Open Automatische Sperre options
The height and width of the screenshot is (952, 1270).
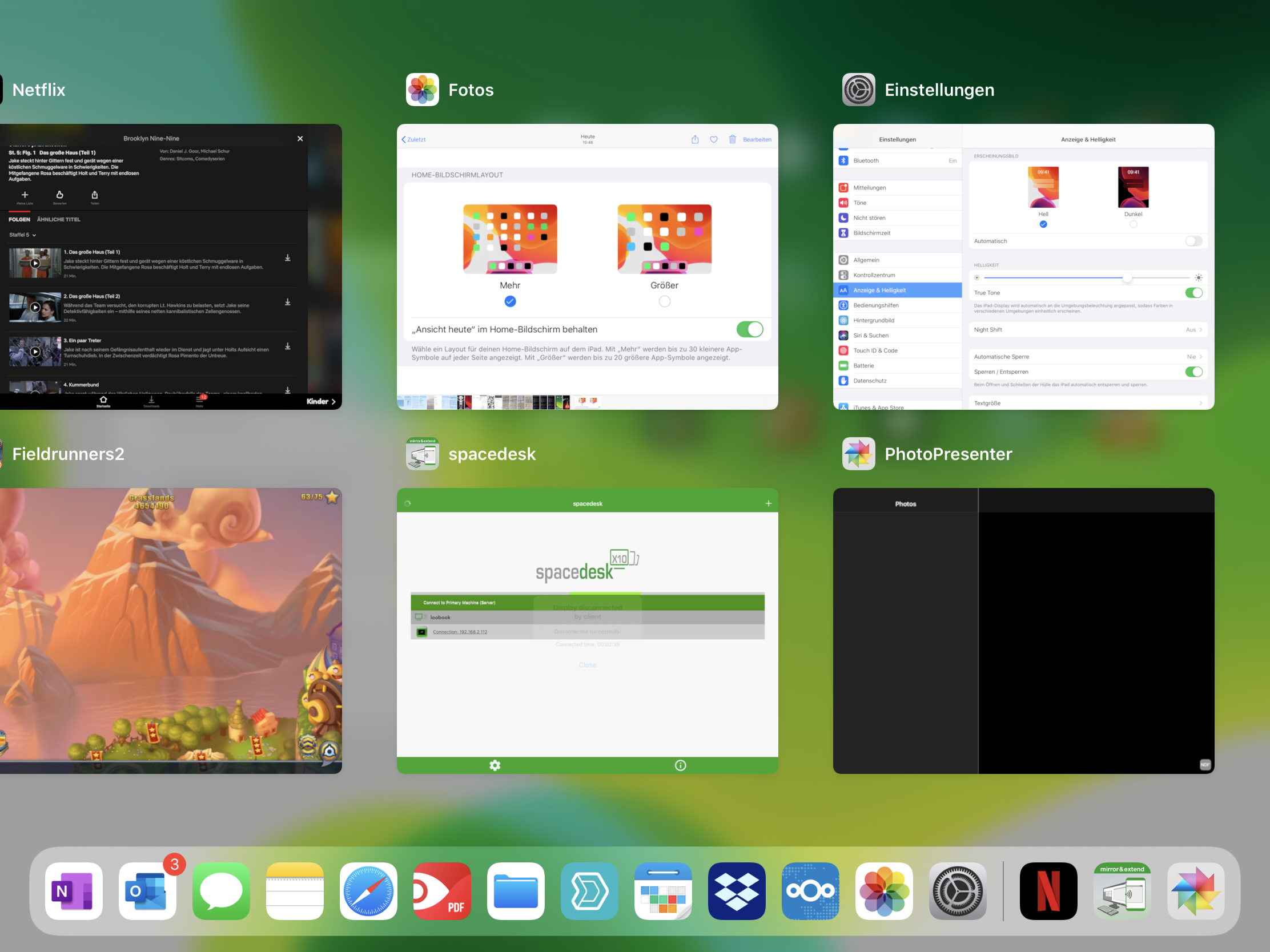[1087, 357]
